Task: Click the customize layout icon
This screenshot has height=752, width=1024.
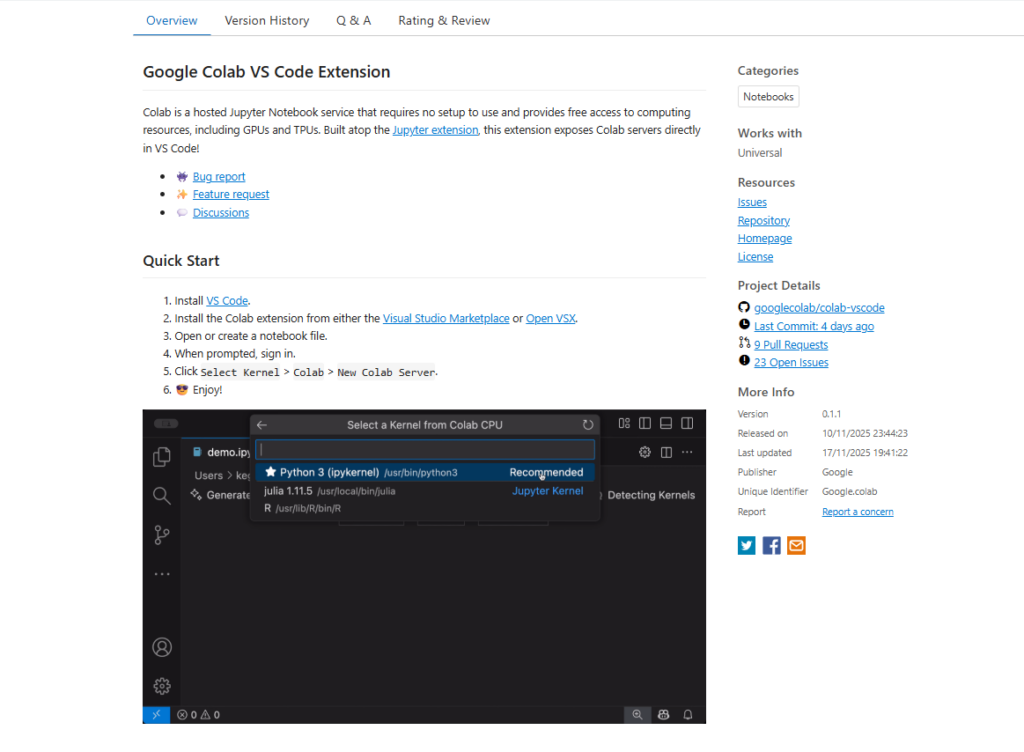Action: coord(624,423)
